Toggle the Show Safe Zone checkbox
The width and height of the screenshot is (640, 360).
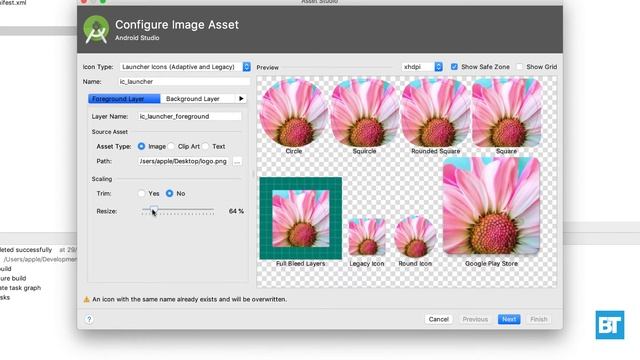tap(454, 67)
